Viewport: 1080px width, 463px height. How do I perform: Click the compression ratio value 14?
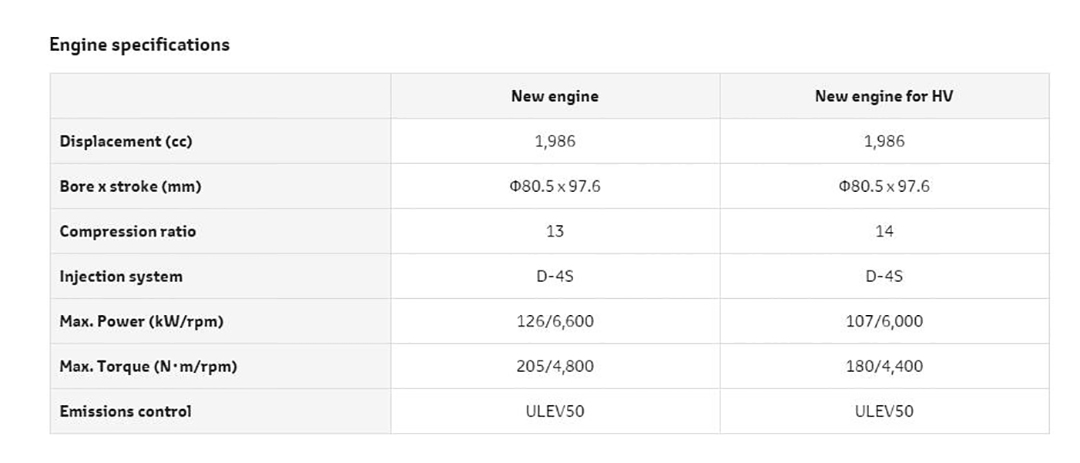884,232
